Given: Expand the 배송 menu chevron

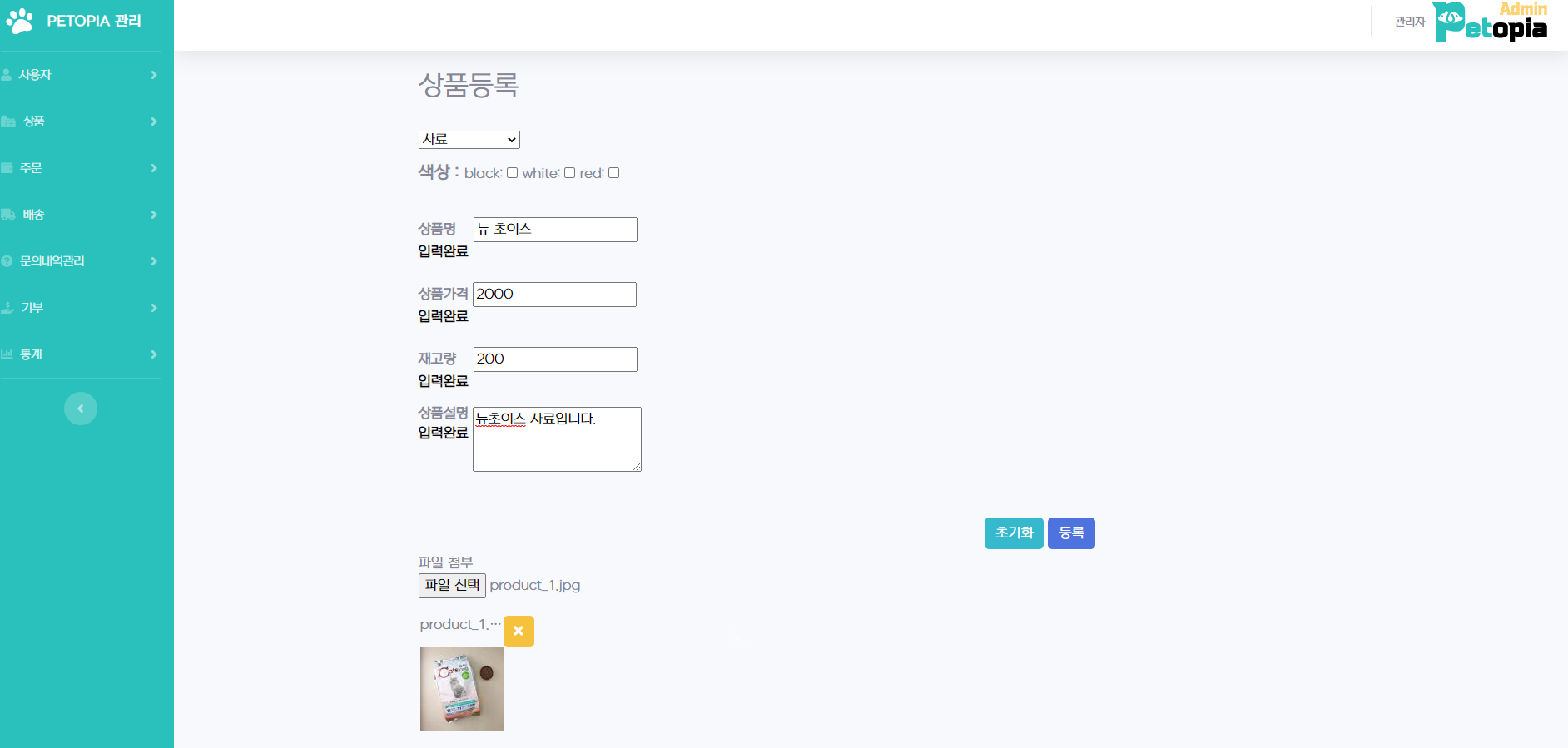Looking at the screenshot, I should pos(154,215).
